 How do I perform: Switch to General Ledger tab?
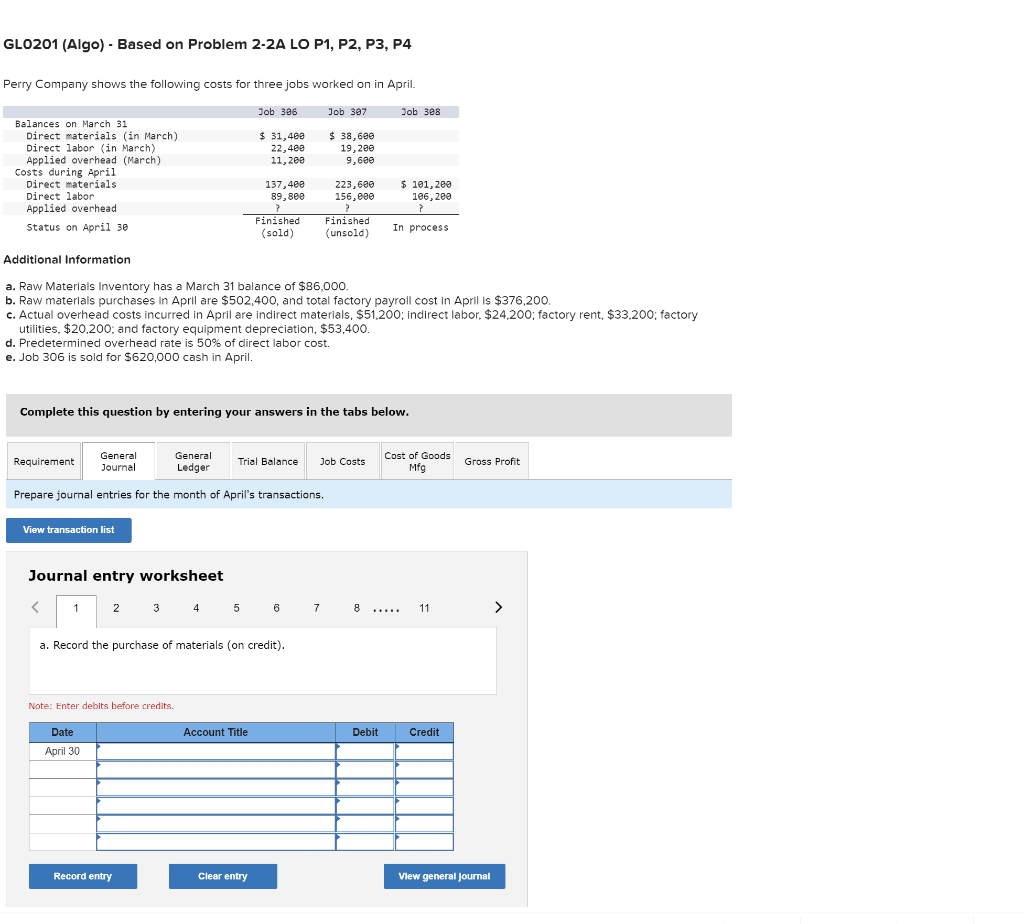193,461
